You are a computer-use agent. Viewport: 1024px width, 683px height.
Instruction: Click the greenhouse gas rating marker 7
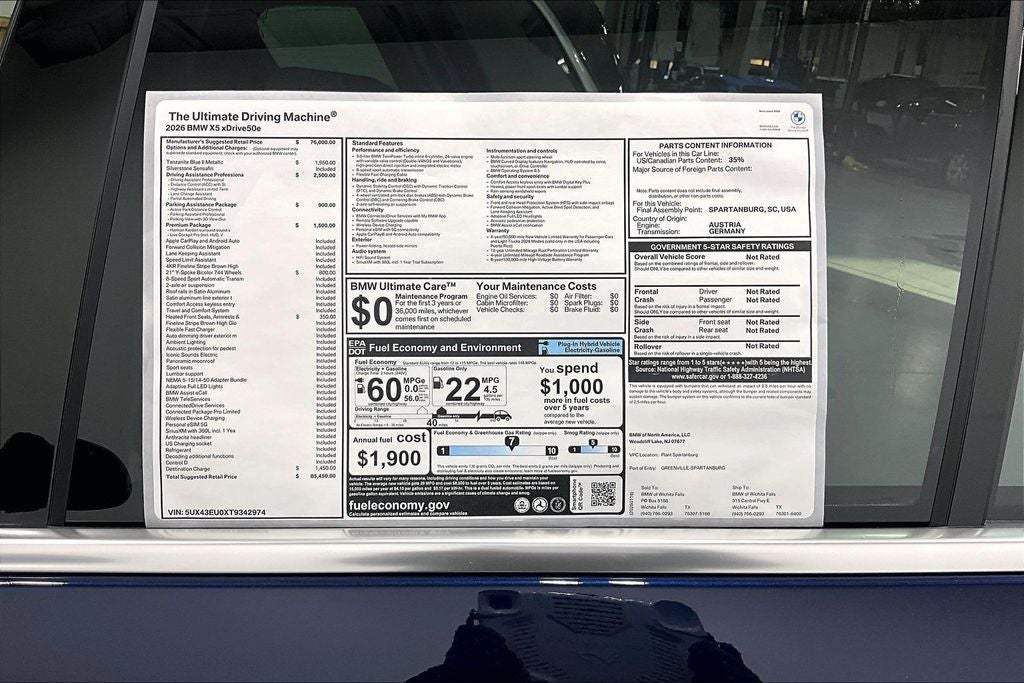(x=511, y=440)
